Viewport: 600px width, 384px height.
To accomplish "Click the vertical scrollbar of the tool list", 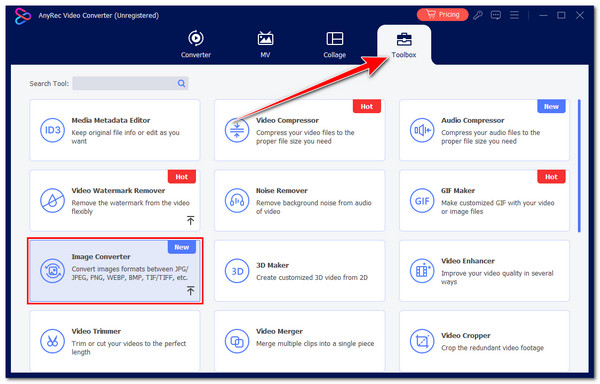I will click(579, 166).
